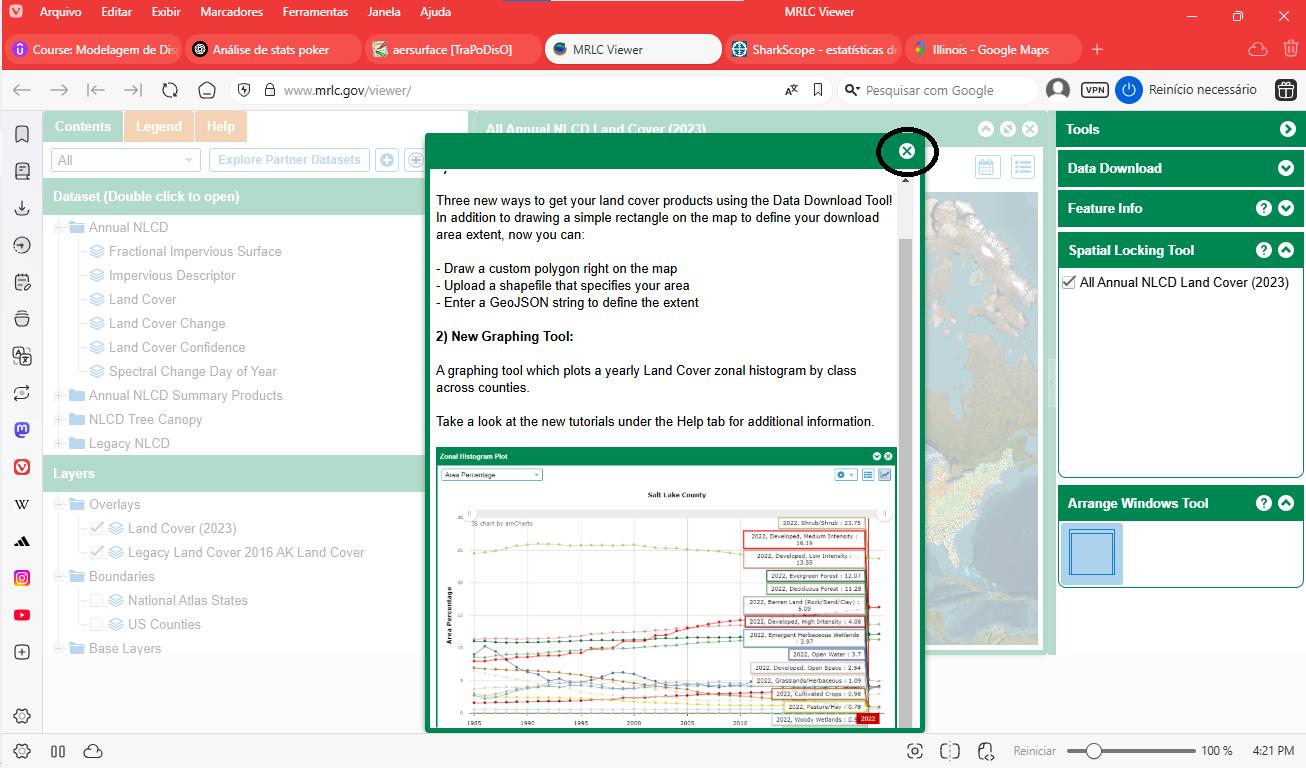The image size is (1306, 768).
Task: Expand Base Layers folder
Action: click(x=60, y=648)
